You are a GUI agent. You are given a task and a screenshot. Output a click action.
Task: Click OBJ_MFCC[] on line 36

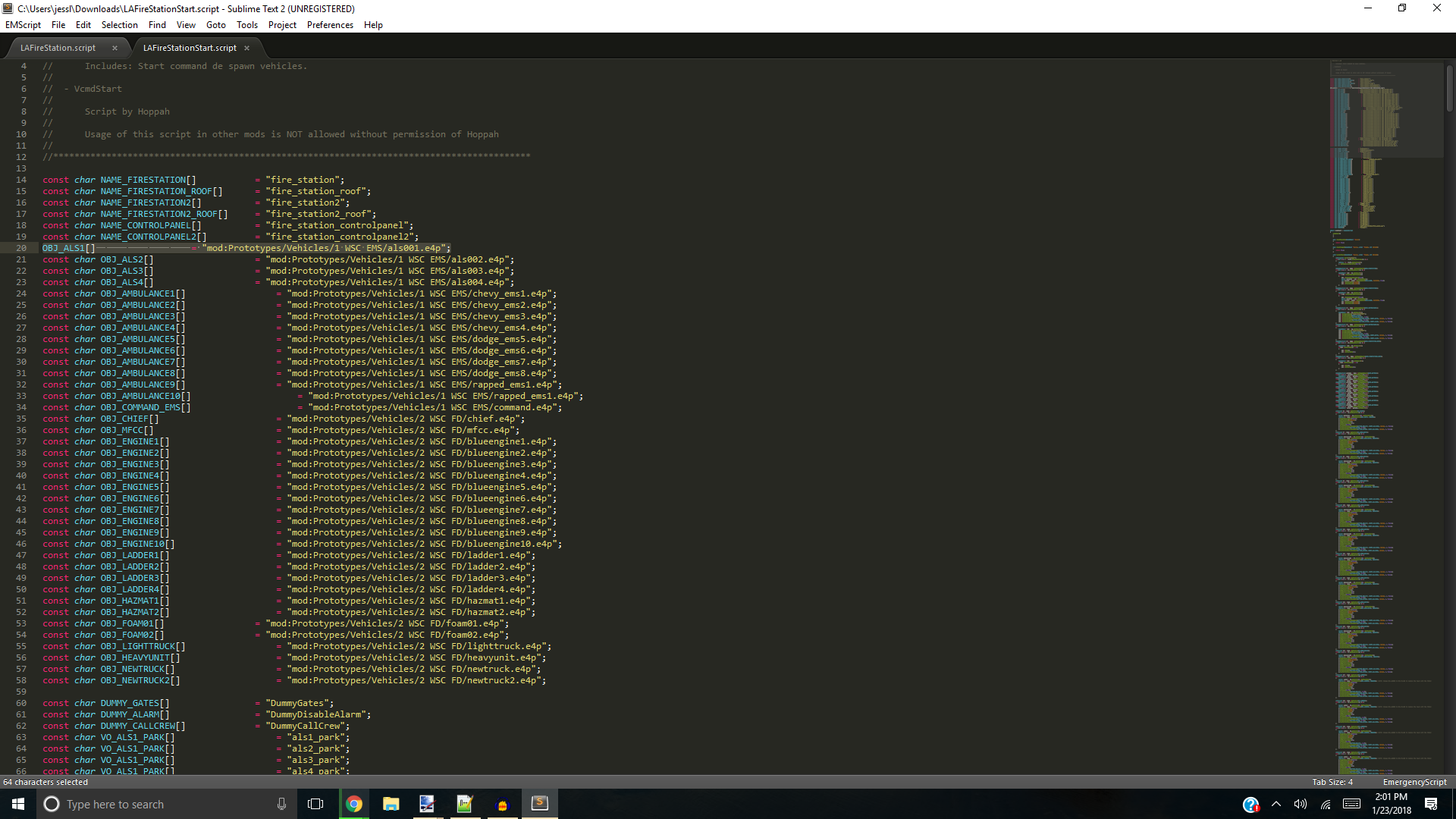(127, 430)
